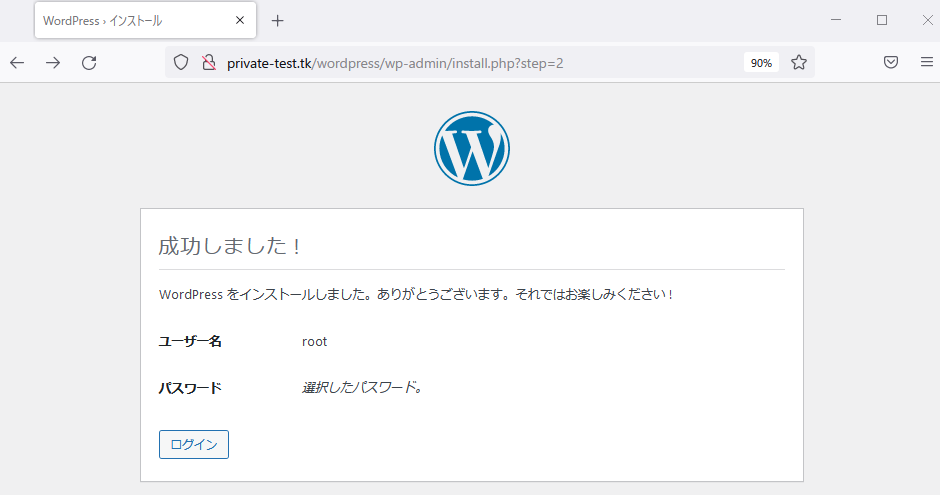Maximize the Firefox window

pyautogui.click(x=882, y=20)
